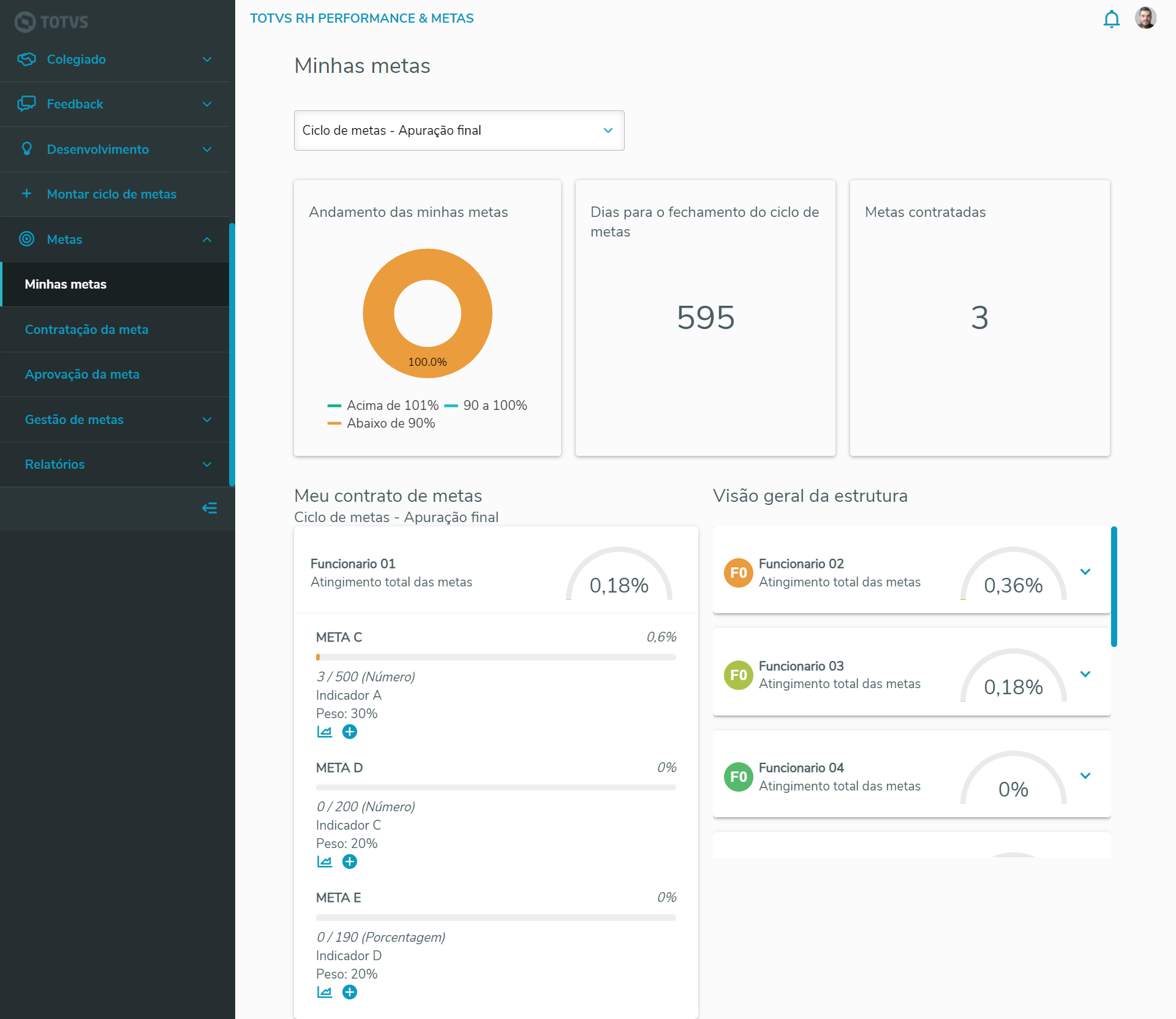Collapse the sidebar menu icon
Image resolution: width=1176 pixels, height=1019 pixels.
click(x=209, y=508)
